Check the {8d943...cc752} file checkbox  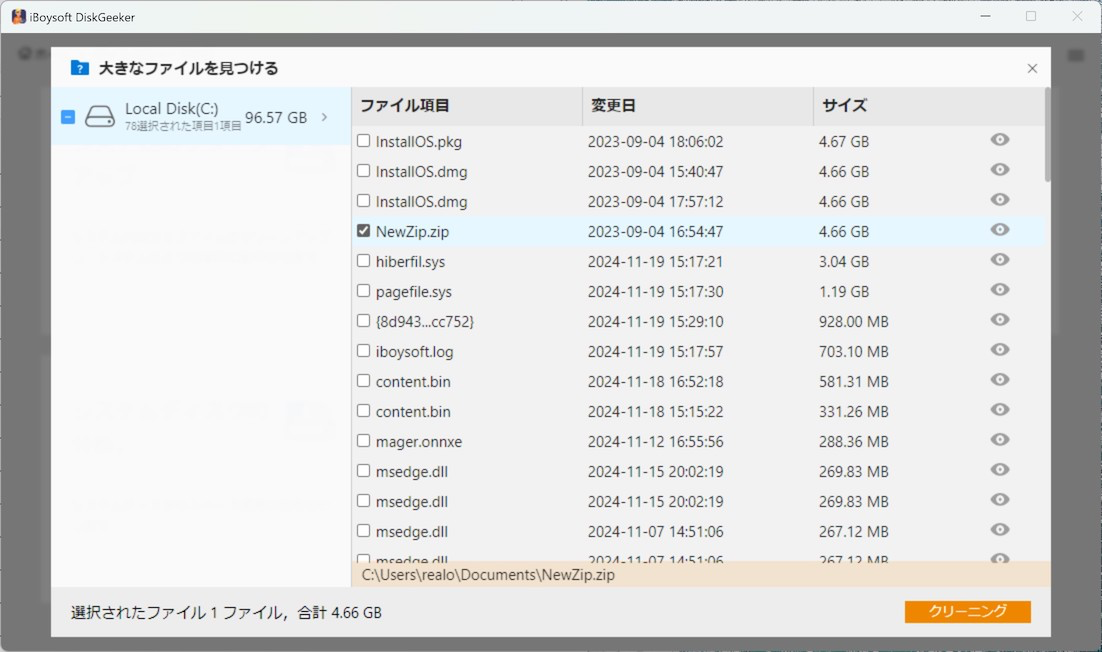point(363,320)
